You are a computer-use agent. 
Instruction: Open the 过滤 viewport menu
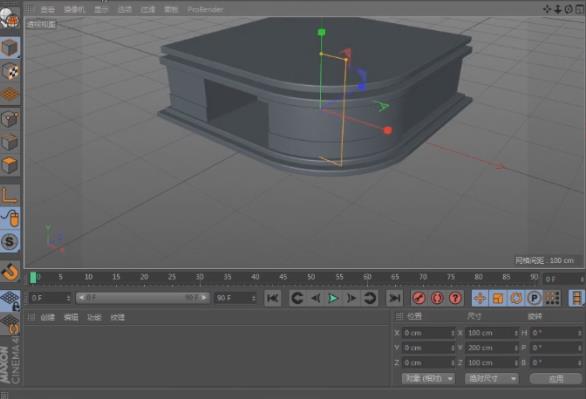(148, 9)
